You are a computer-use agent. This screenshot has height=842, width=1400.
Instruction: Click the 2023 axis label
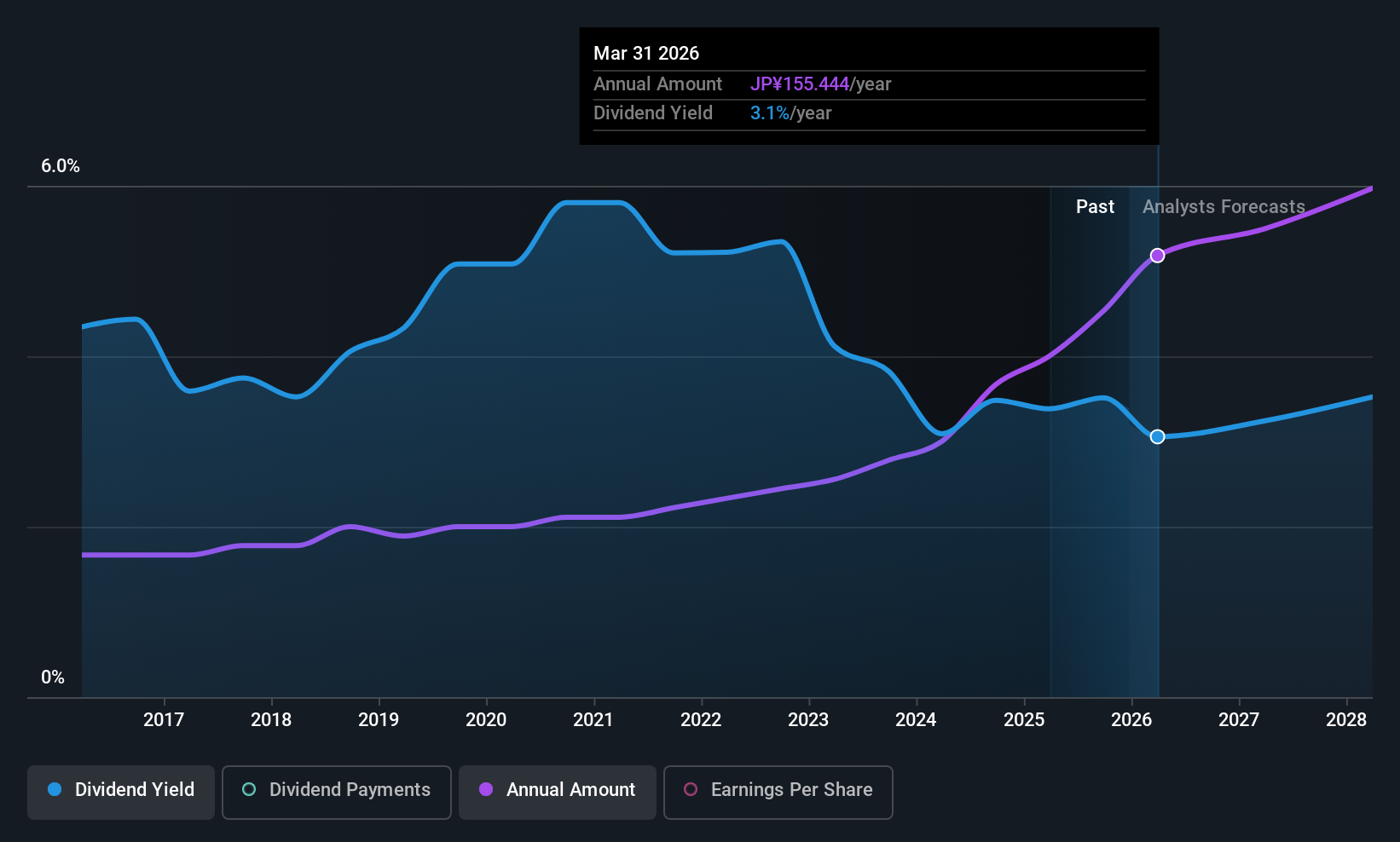pyautogui.click(x=808, y=720)
